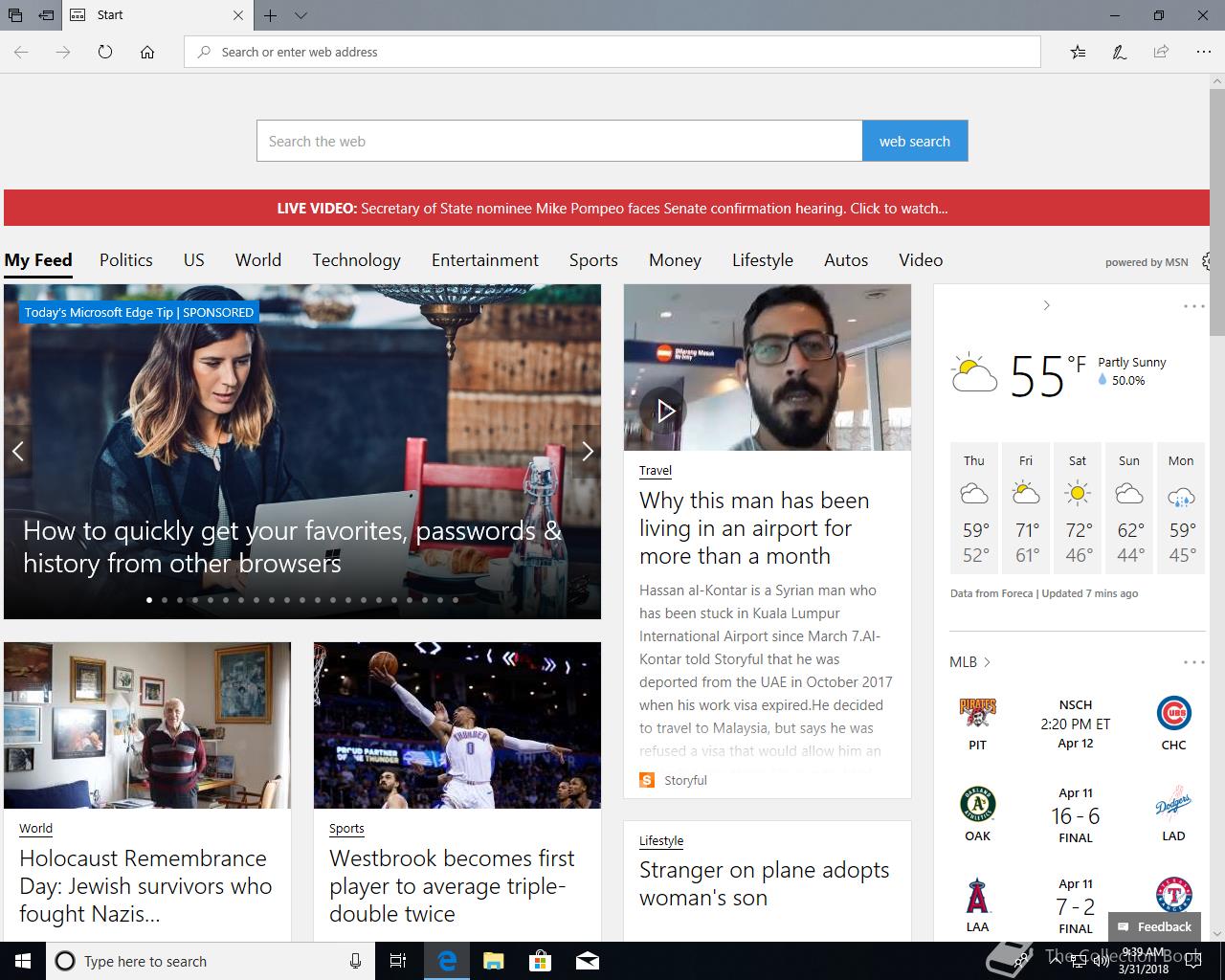Open MSN feed settings gear icon
The width and height of the screenshot is (1225, 980).
1207,261
